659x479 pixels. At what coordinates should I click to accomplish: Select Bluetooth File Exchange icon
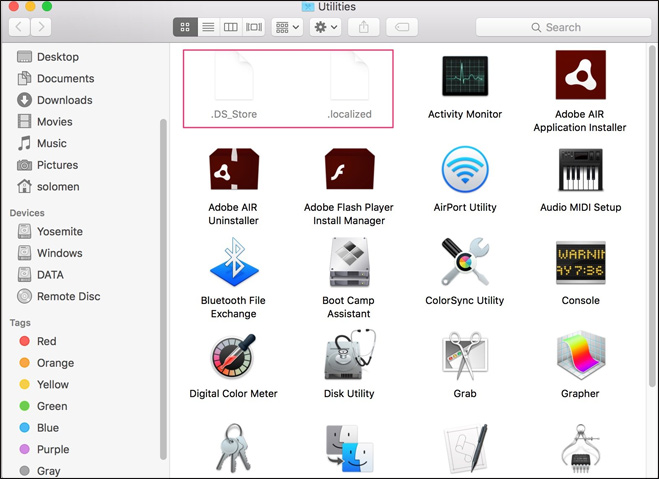(234, 262)
